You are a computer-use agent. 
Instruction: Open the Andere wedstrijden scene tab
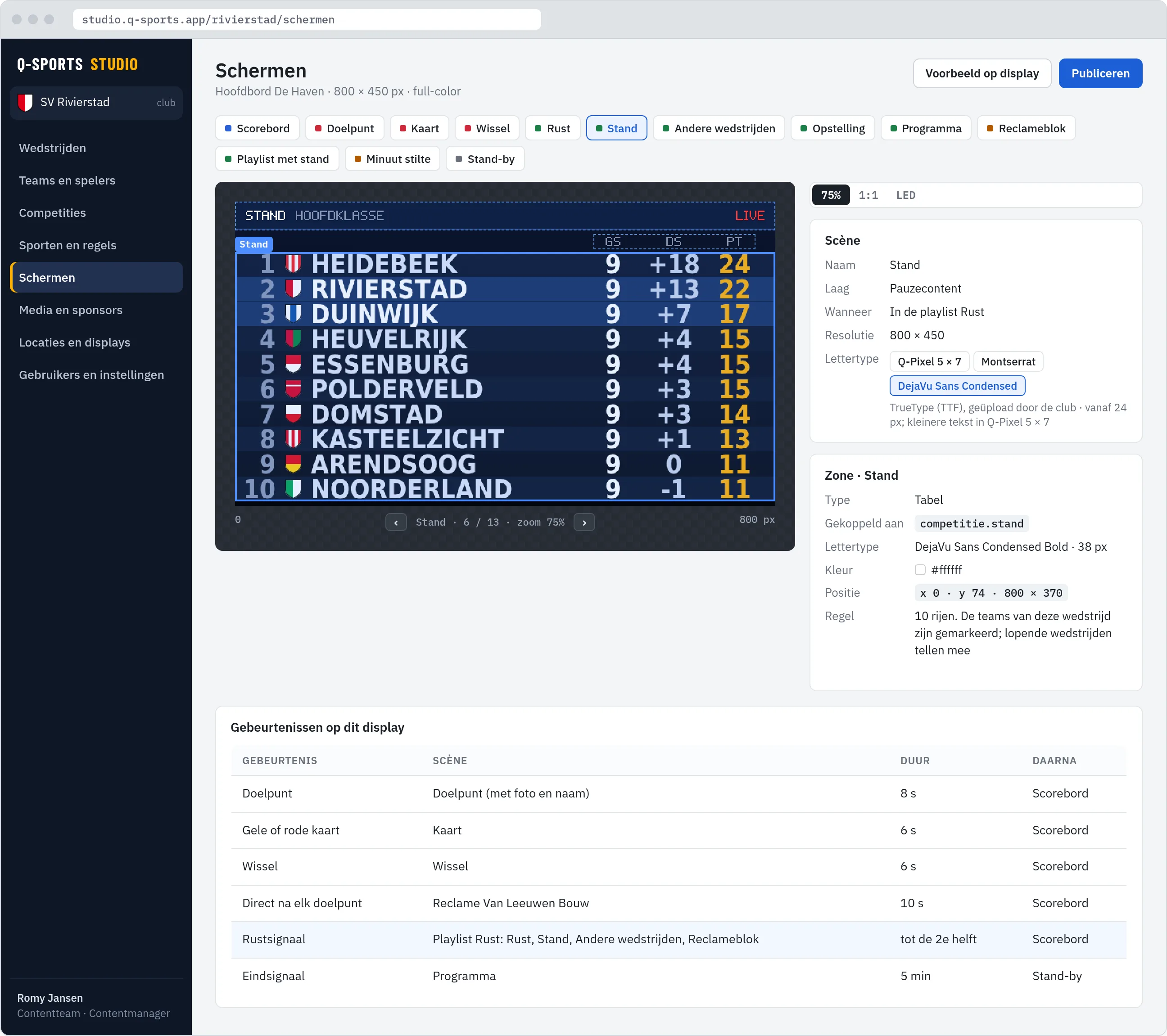[718, 128]
